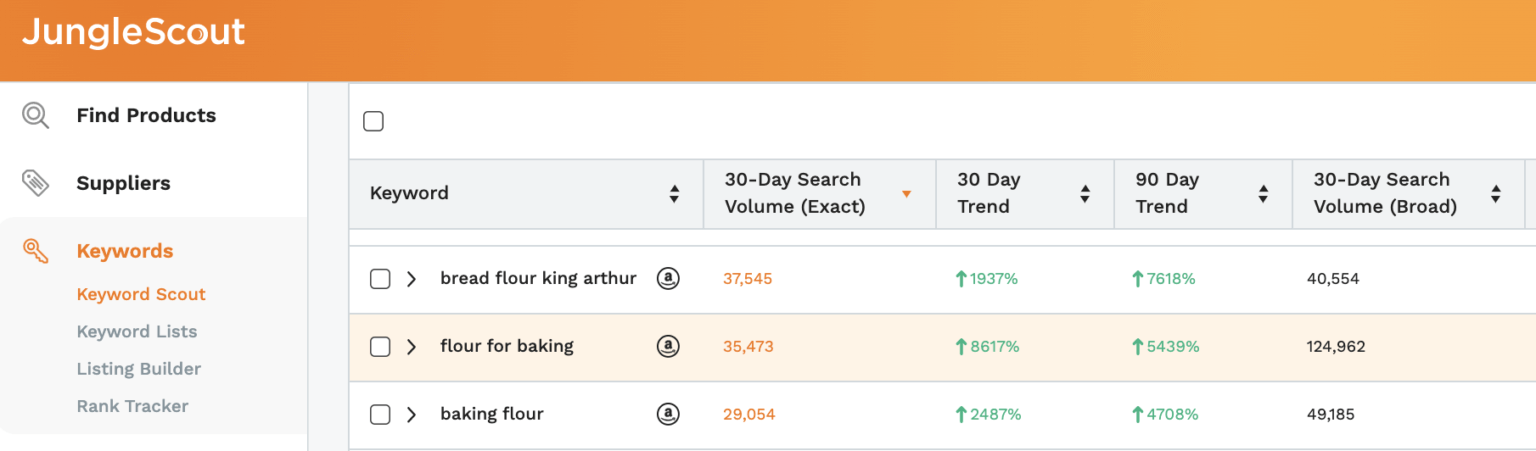
Task: Click Amazon icon beside bread flour king arthur
Action: pos(668,279)
